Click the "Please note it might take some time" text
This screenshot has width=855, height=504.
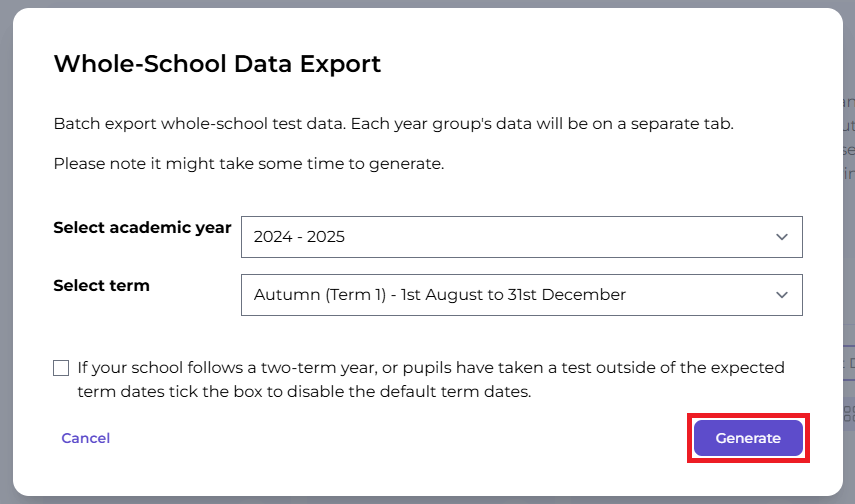coord(248,163)
